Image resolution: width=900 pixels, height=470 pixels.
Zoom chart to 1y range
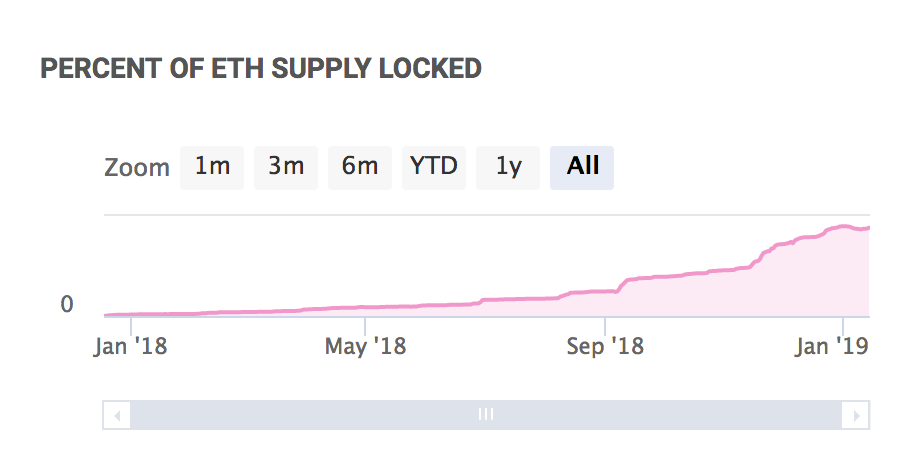tap(508, 167)
